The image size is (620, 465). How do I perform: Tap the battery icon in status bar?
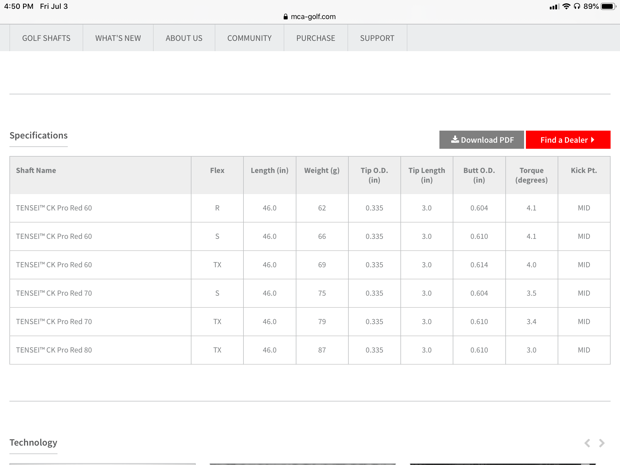point(608,6)
